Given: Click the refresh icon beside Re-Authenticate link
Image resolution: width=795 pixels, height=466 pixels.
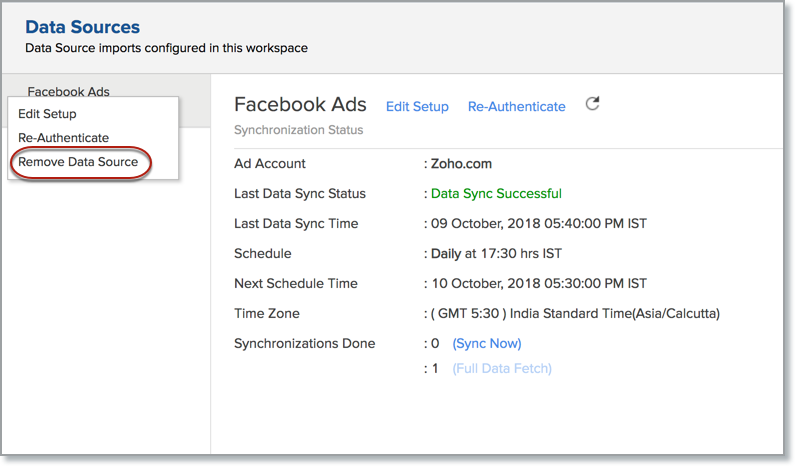Looking at the screenshot, I should click(x=592, y=104).
